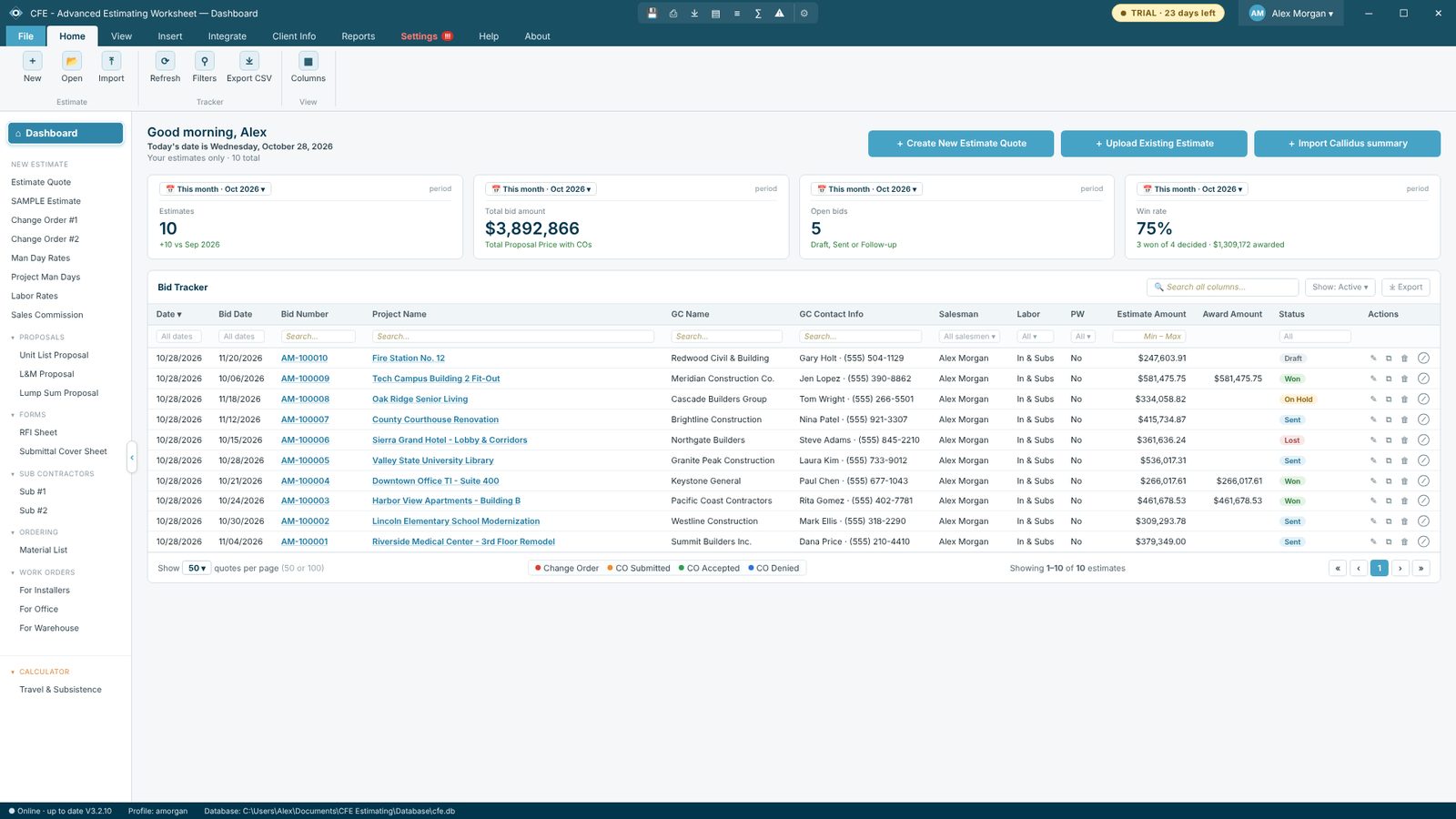Click the sigma sum icon in title bar
Viewport: 1456px width, 819px height.
click(758, 14)
